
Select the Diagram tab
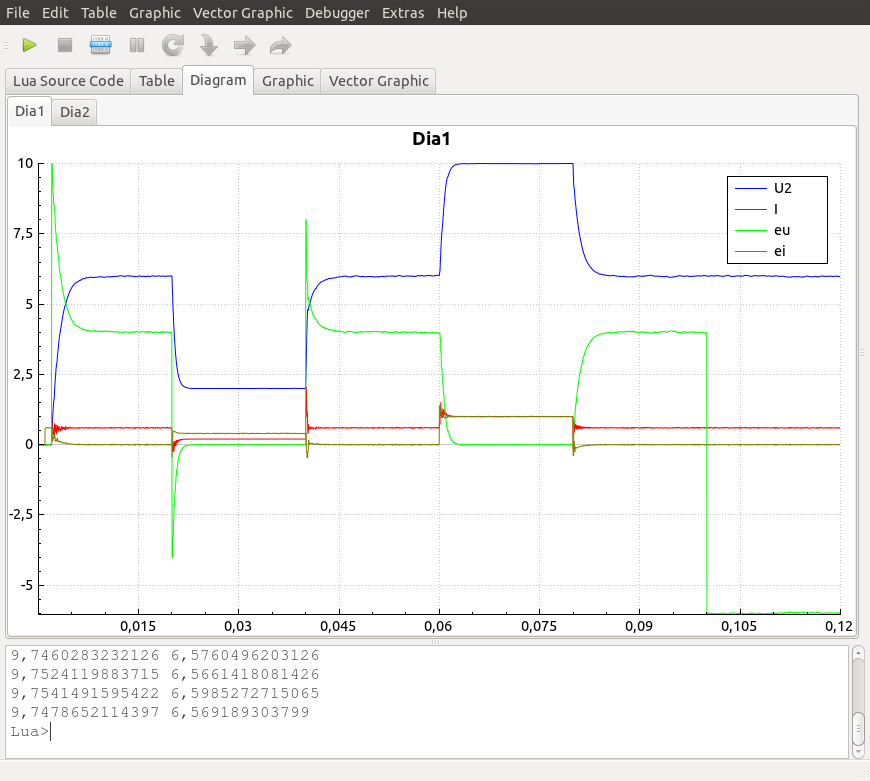(218, 80)
